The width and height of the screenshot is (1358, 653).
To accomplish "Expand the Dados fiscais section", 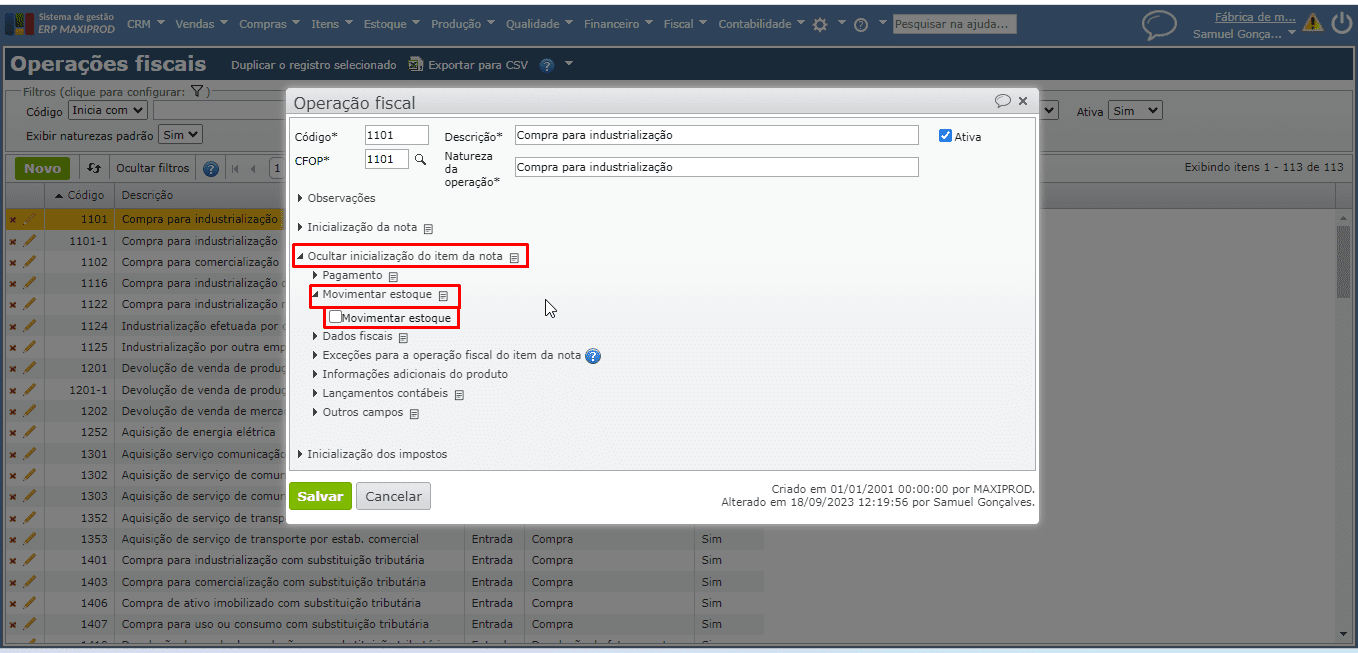I will pos(352,336).
